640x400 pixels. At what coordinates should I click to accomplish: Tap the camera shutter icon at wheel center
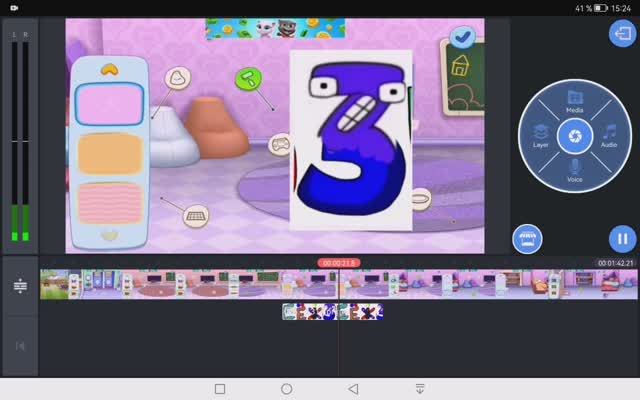click(575, 136)
